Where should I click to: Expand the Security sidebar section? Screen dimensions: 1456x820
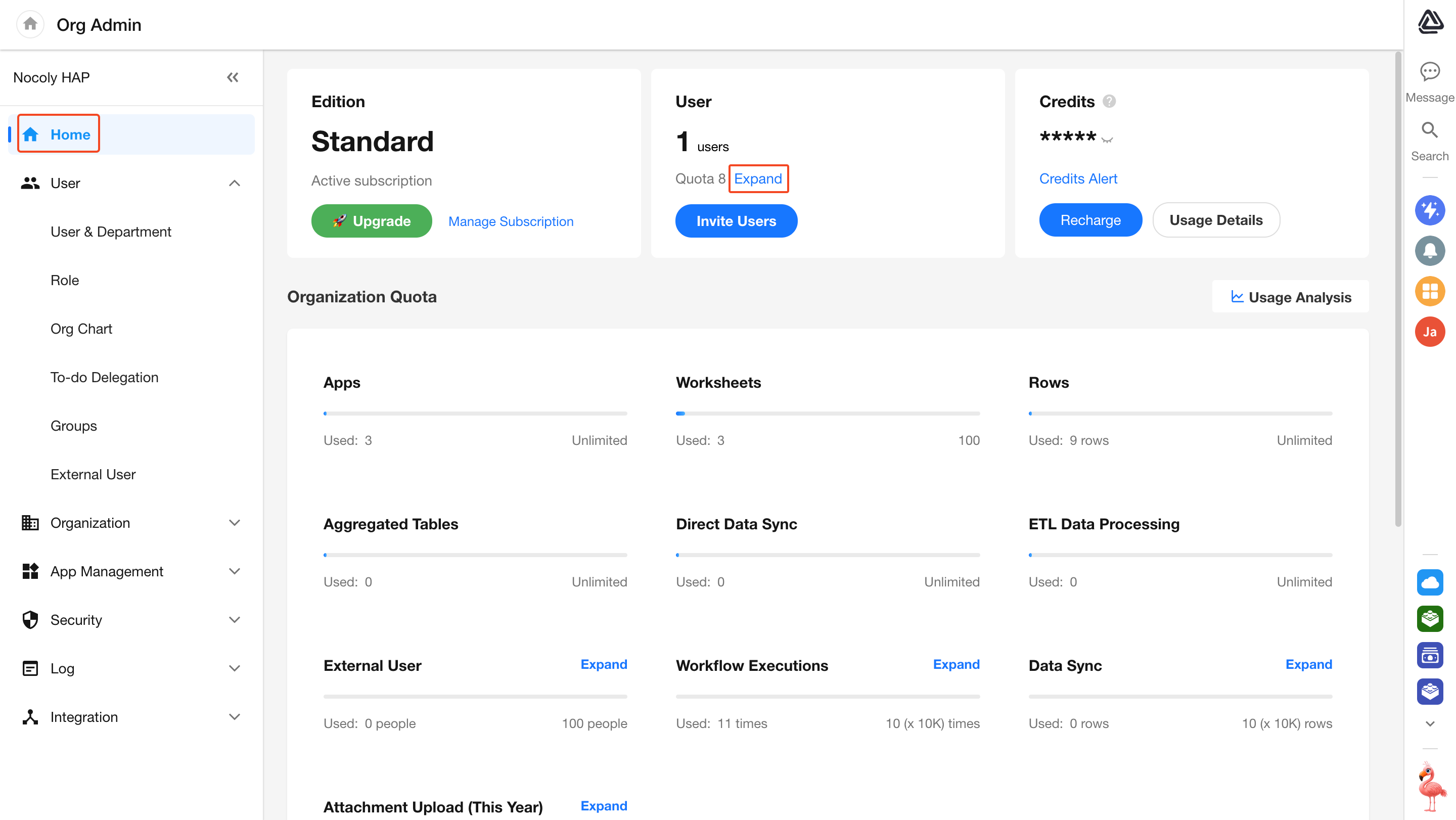pyautogui.click(x=234, y=620)
